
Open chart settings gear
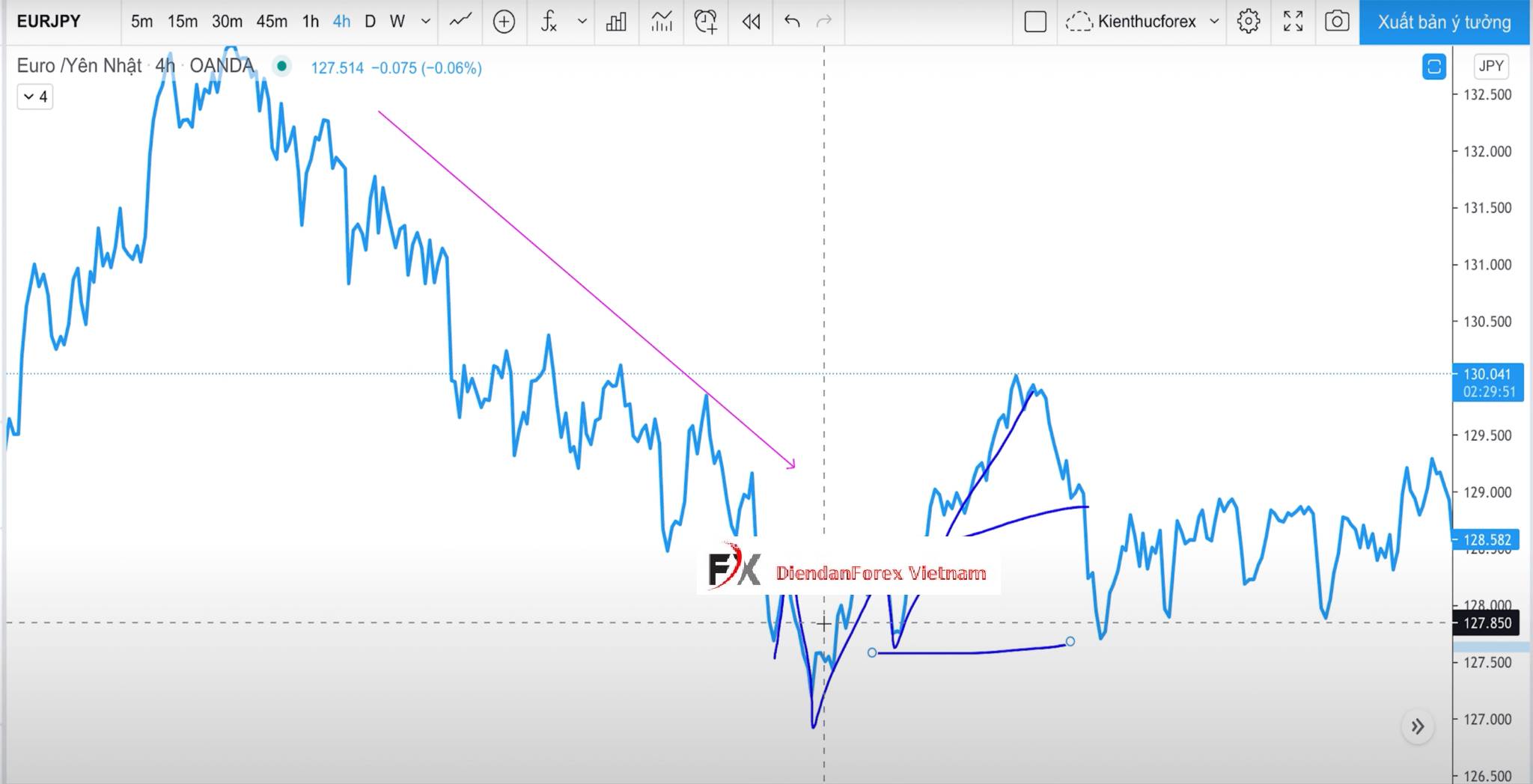1249,21
